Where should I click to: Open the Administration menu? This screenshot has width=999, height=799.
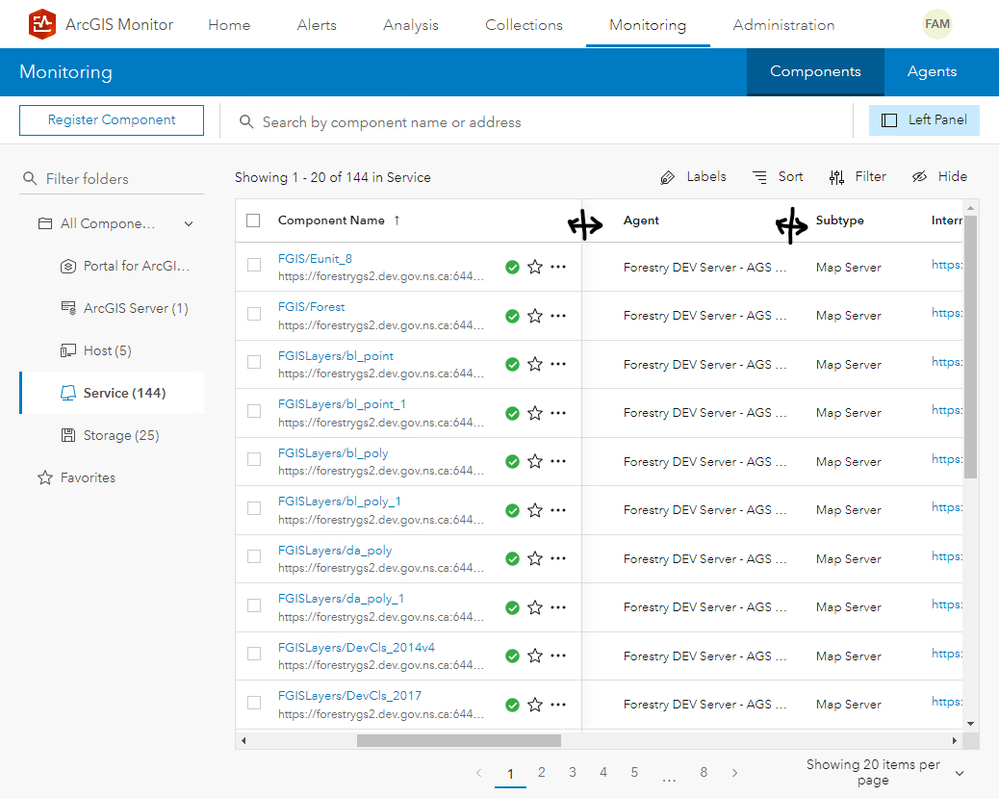tap(784, 25)
